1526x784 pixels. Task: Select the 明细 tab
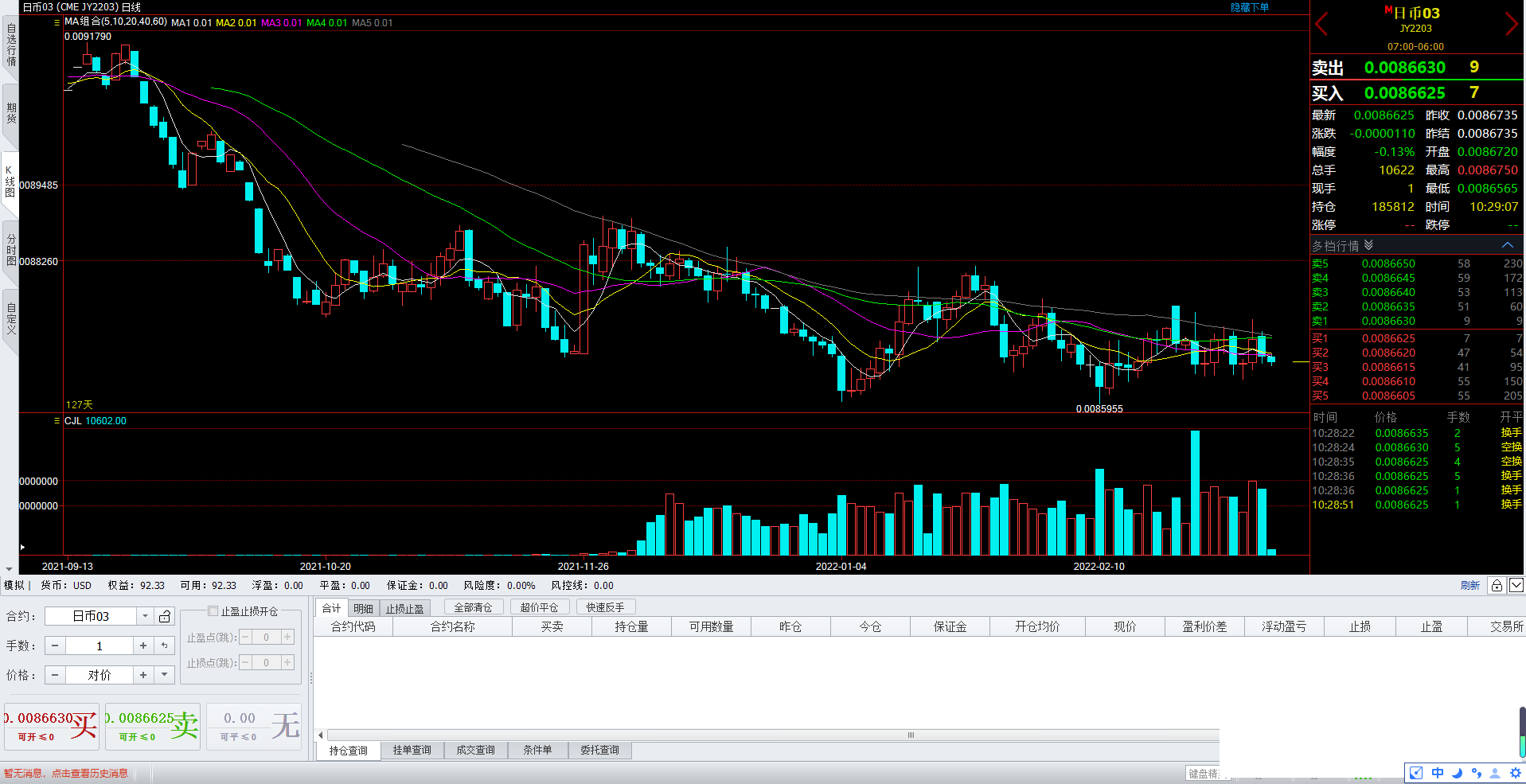click(x=363, y=609)
